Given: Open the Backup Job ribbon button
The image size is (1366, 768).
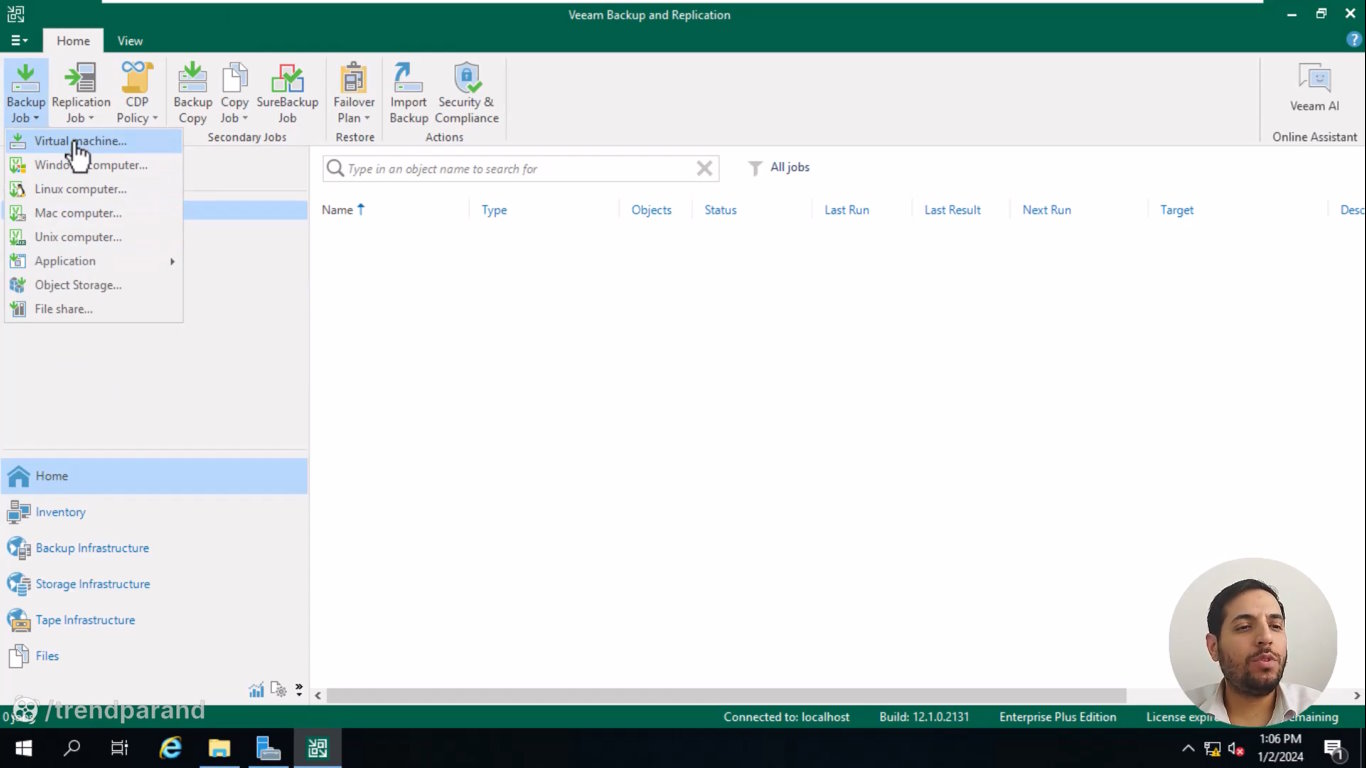Looking at the screenshot, I should point(26,93).
